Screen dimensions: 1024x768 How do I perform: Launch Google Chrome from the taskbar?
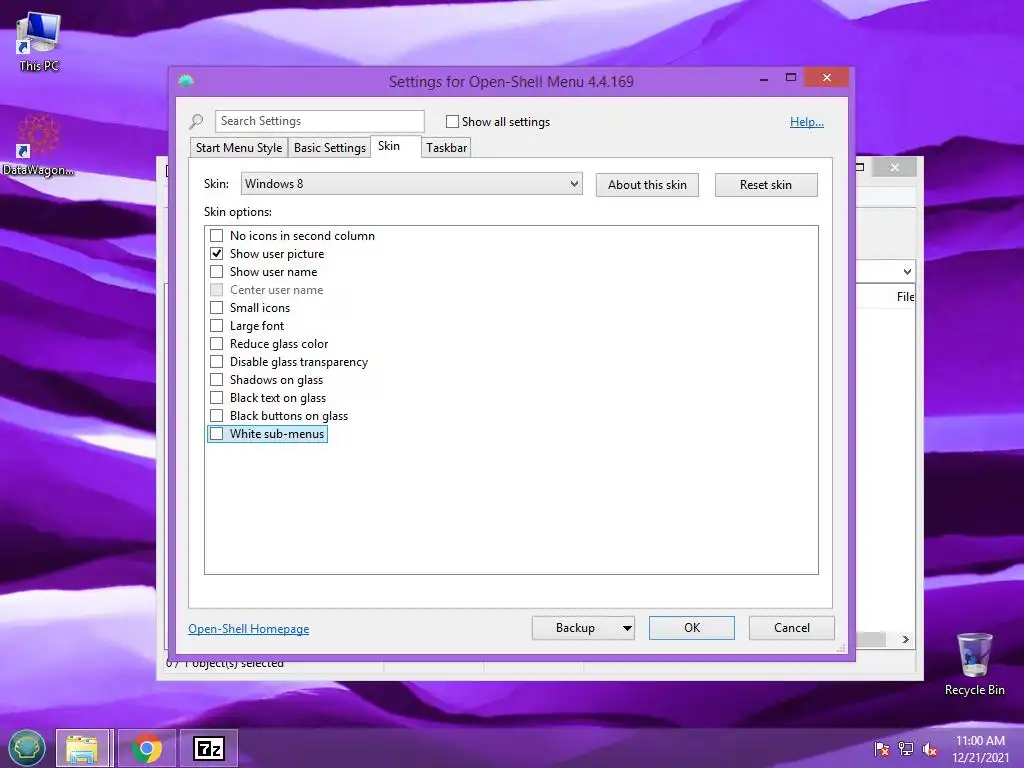coord(147,748)
